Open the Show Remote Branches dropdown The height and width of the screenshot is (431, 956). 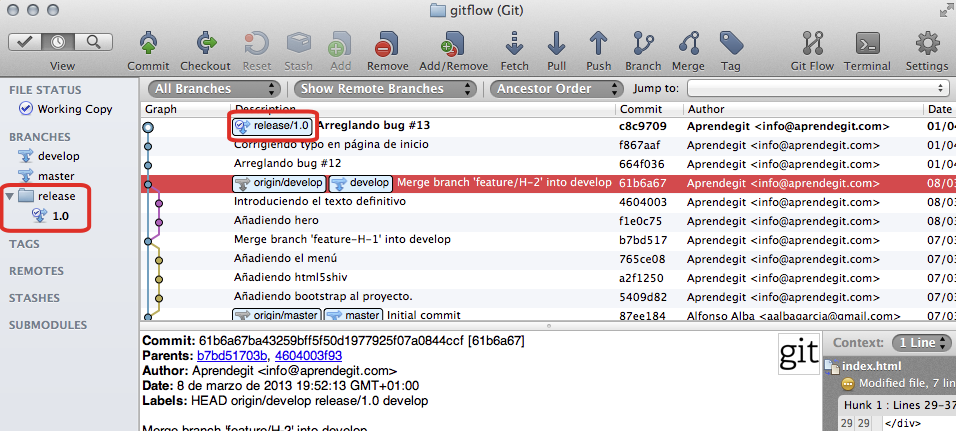click(x=385, y=88)
